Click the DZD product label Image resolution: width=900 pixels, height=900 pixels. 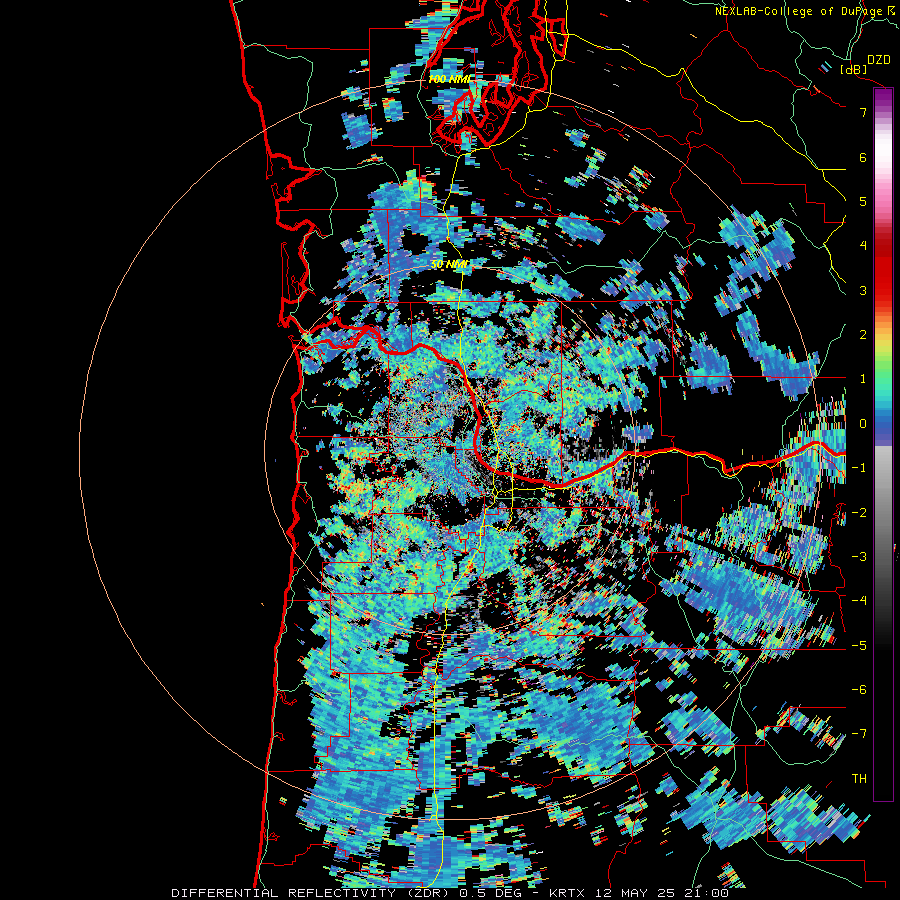[x=878, y=60]
